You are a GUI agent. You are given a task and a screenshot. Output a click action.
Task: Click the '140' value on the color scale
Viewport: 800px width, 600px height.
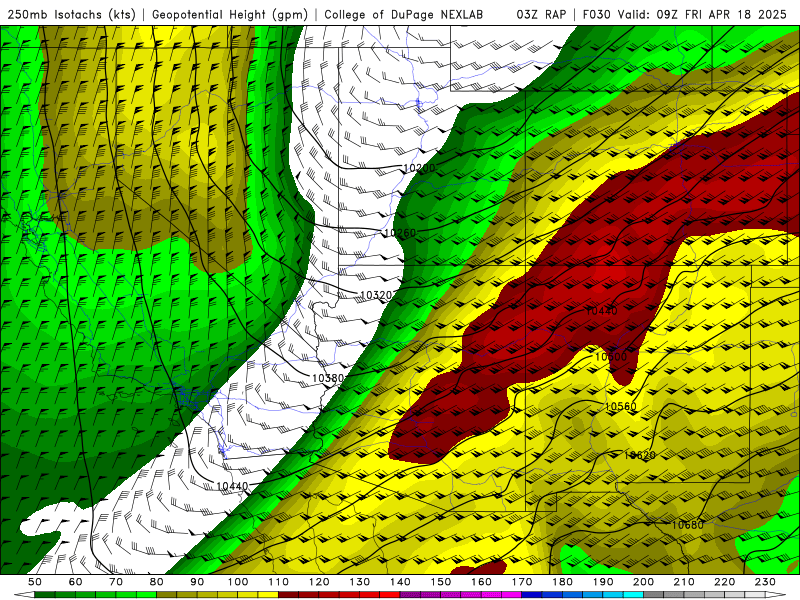pyautogui.click(x=400, y=582)
